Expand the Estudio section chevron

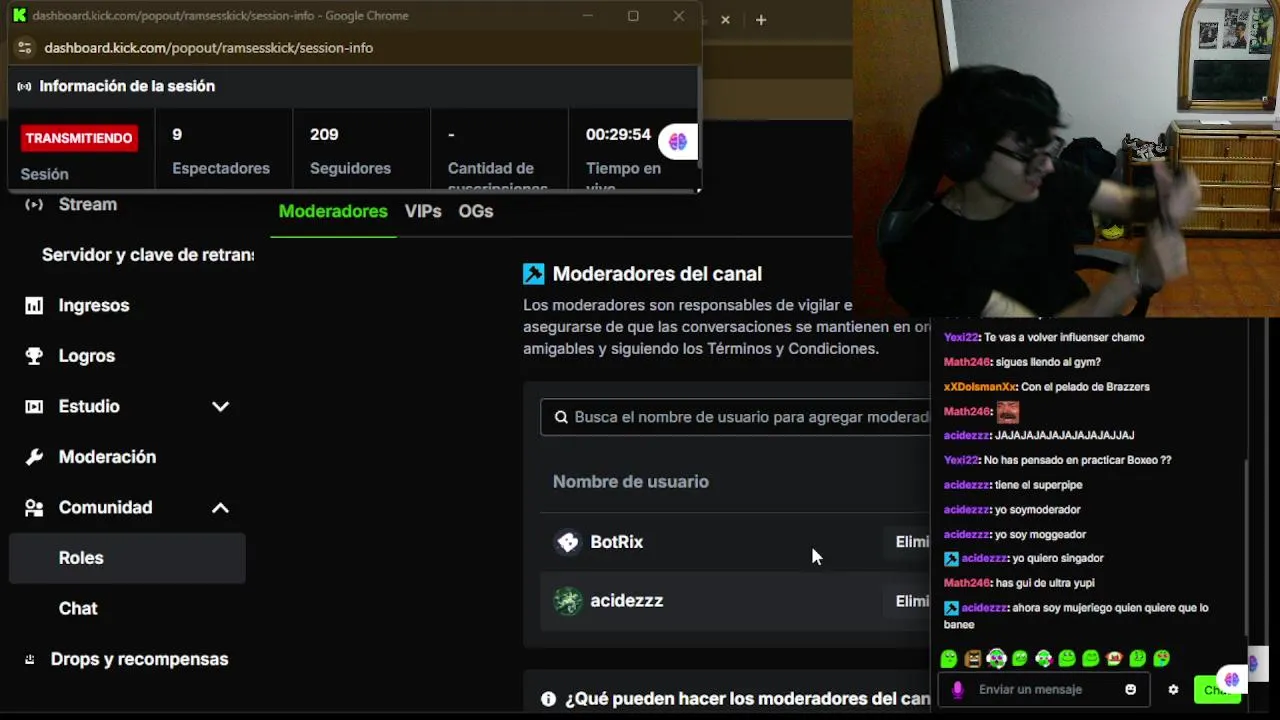(x=220, y=406)
